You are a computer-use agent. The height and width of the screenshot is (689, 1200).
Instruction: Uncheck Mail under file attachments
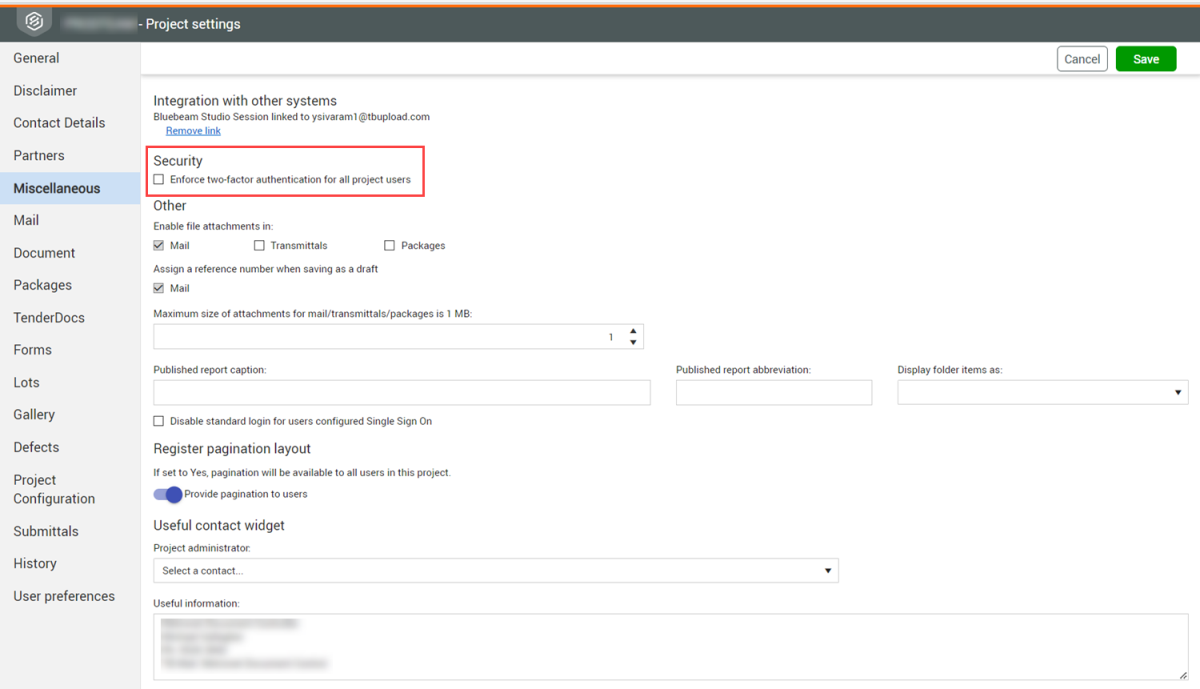pos(159,246)
